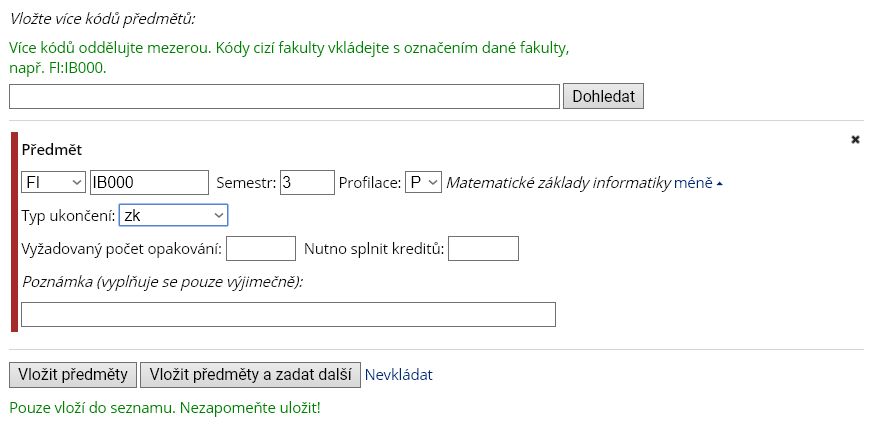Open the FI faculty dropdown
This screenshot has width=875, height=427.
tap(53, 183)
